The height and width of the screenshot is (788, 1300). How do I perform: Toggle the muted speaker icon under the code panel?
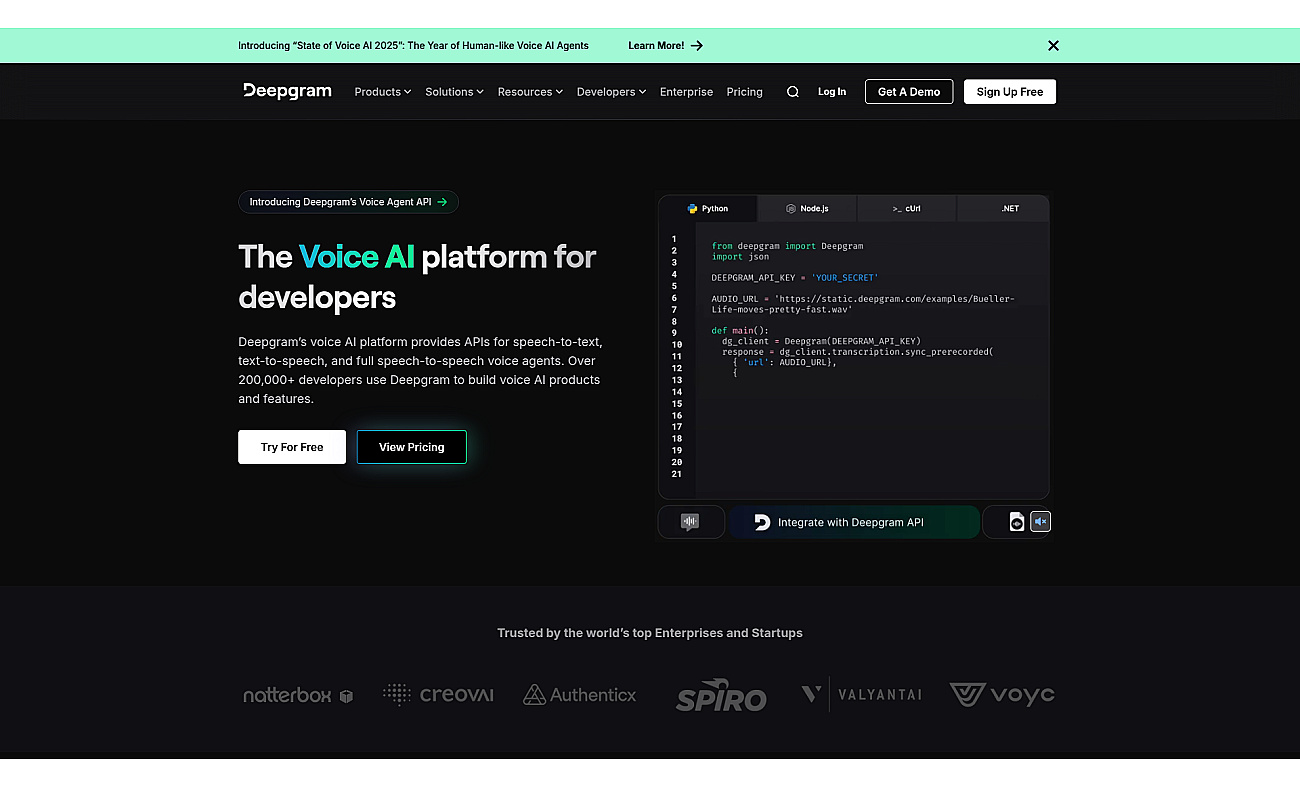click(1041, 522)
